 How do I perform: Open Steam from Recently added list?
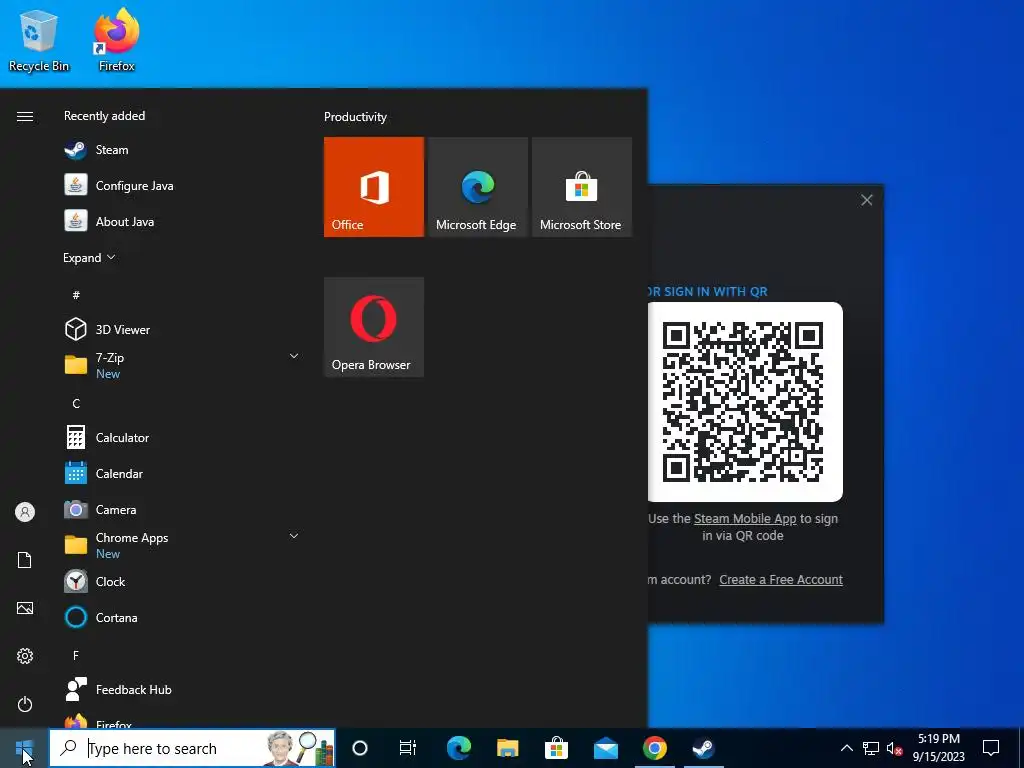tap(182, 150)
